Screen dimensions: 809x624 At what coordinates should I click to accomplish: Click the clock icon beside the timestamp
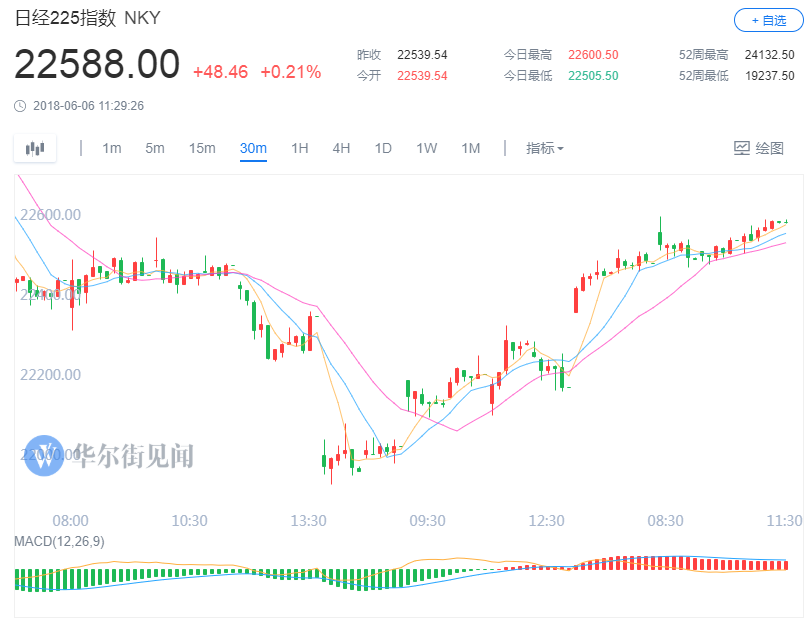20,105
